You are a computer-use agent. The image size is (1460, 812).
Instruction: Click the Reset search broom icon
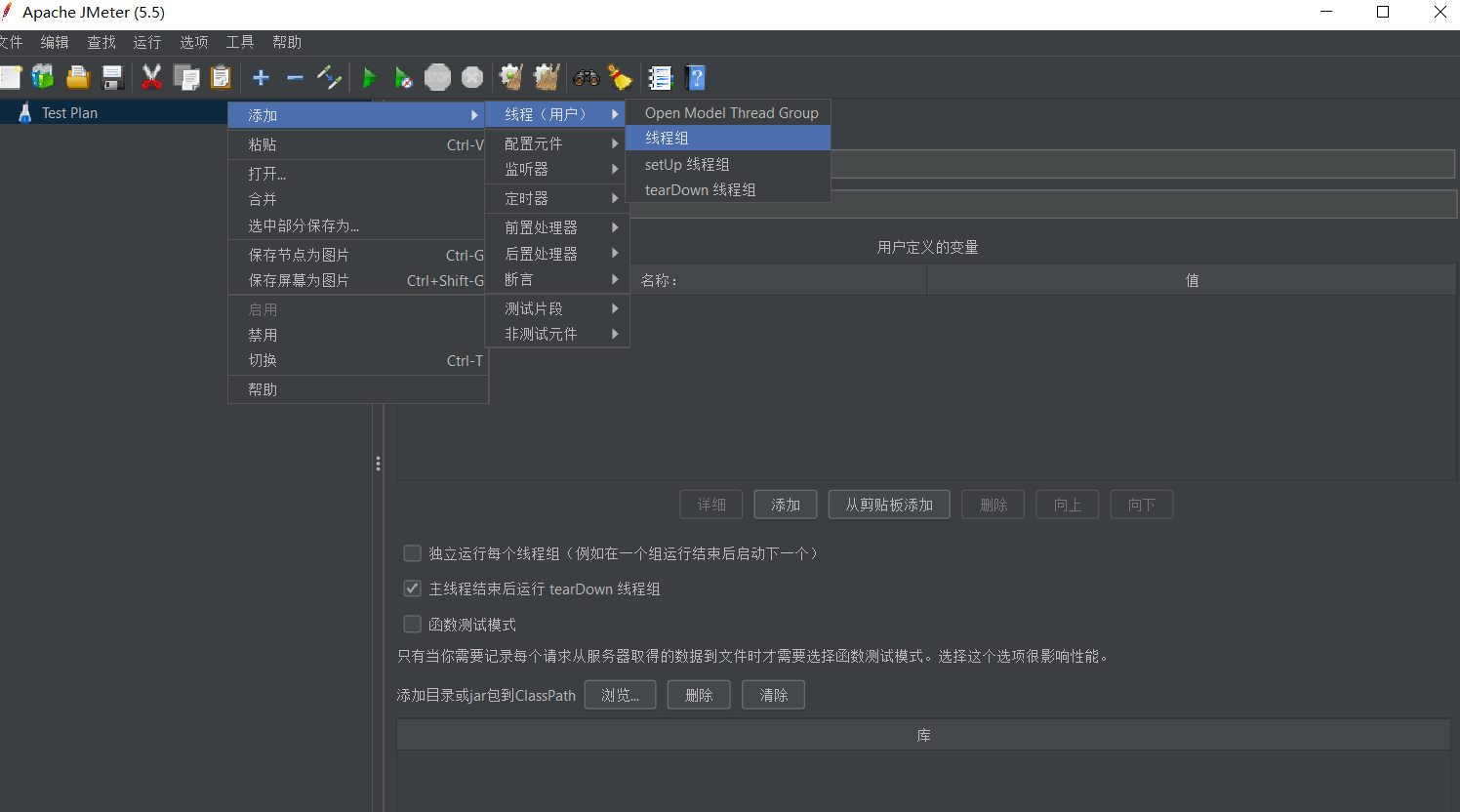tap(620, 77)
